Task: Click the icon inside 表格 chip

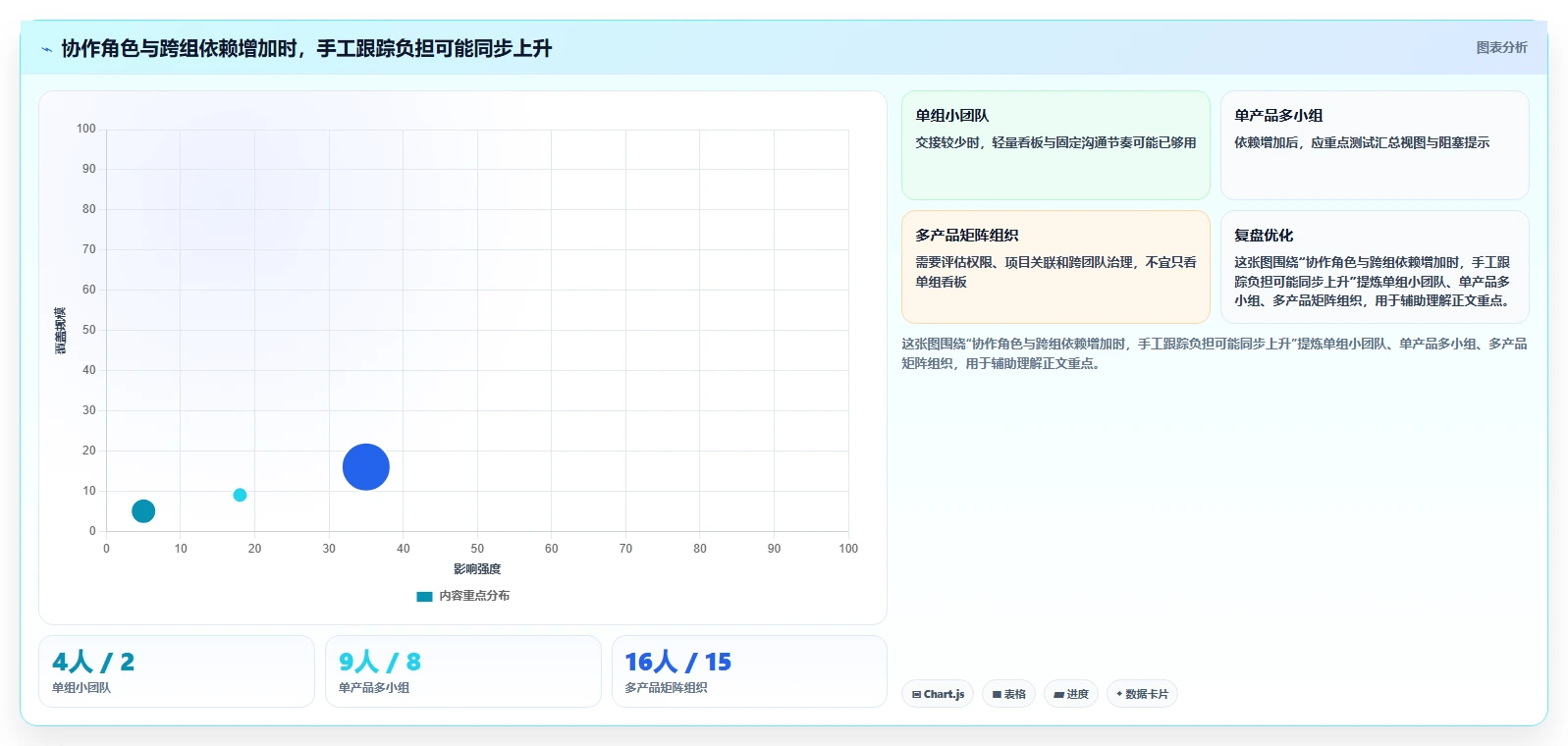Action: [x=997, y=694]
